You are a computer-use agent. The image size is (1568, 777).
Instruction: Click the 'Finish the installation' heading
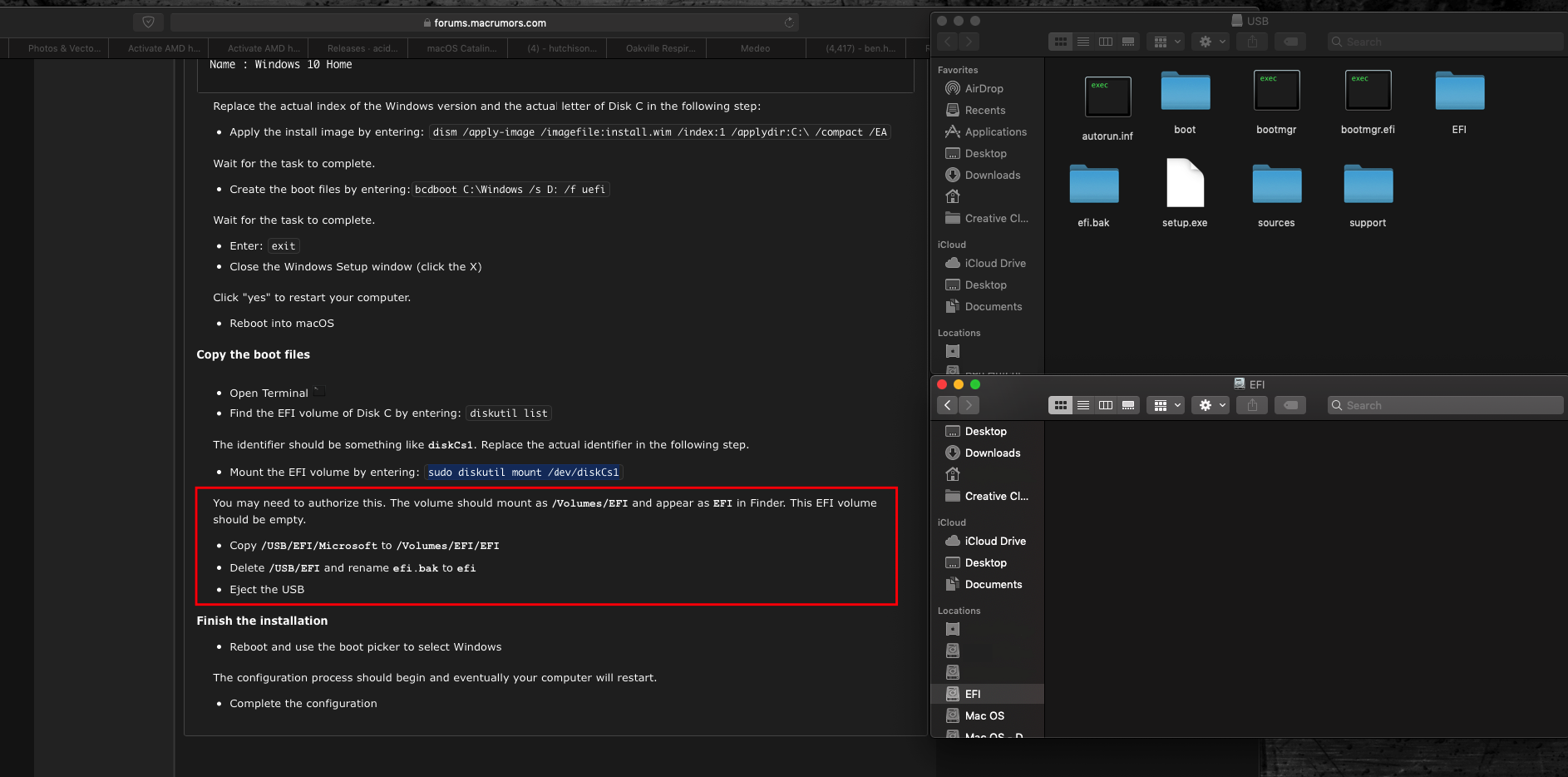point(262,621)
